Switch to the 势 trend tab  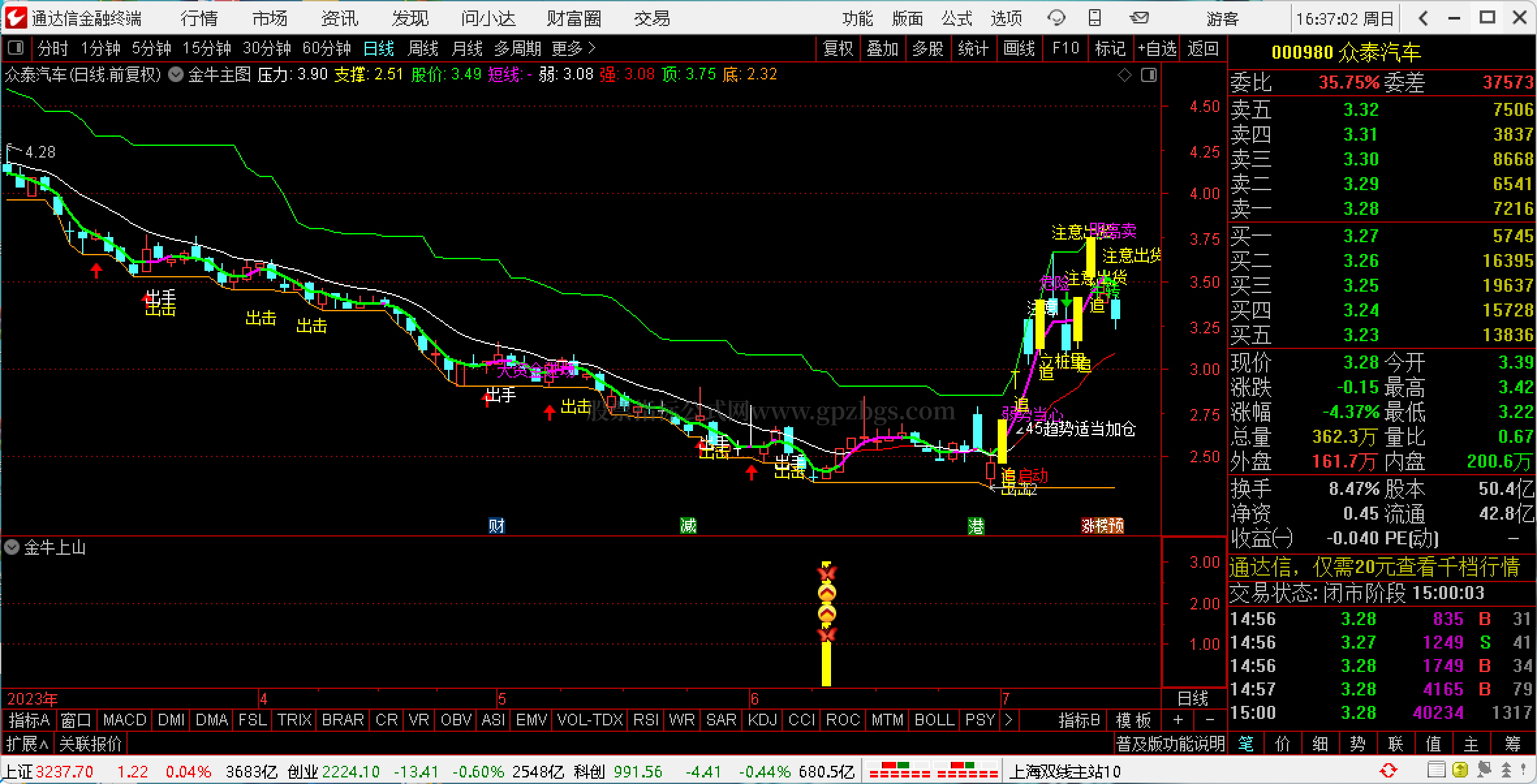[x=1358, y=743]
